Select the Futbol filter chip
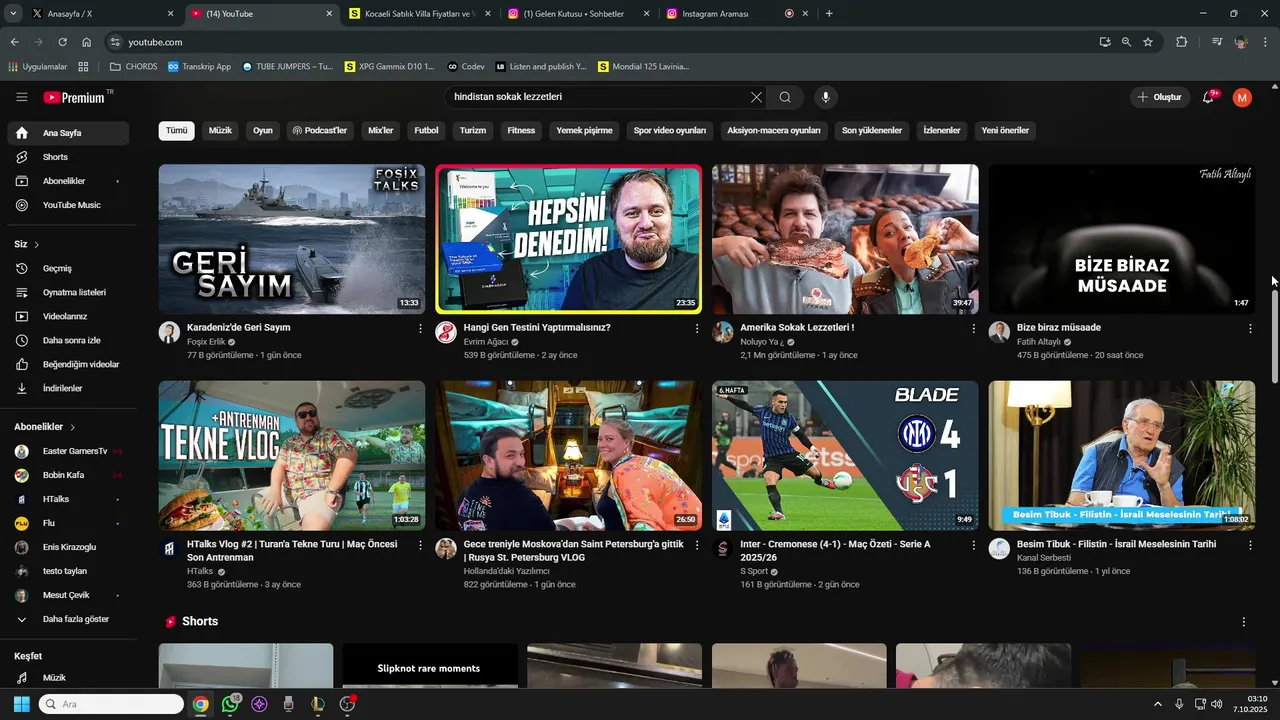Image resolution: width=1280 pixels, height=720 pixels. (x=426, y=131)
